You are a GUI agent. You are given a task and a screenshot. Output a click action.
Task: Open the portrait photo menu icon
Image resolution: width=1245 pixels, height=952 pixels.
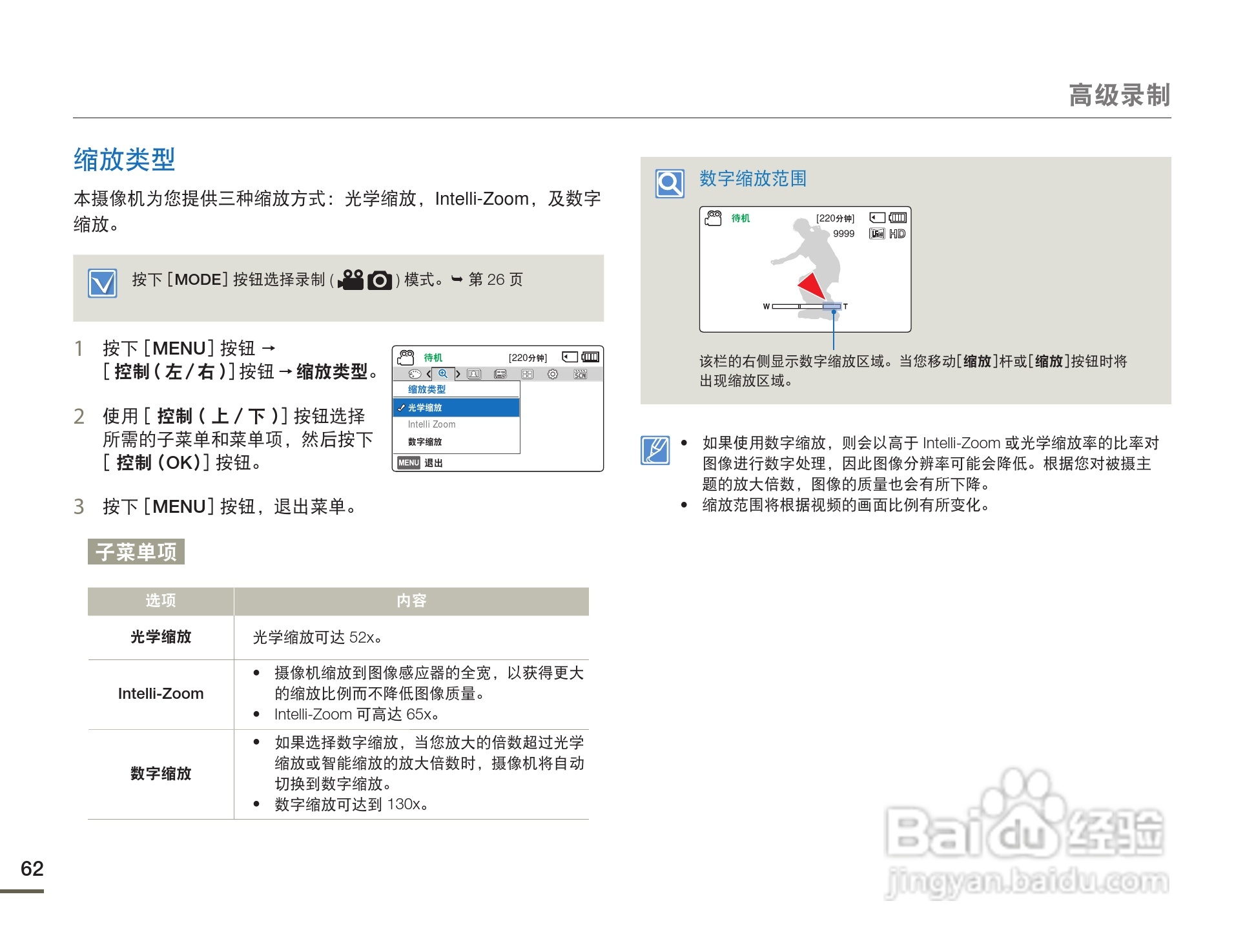[474, 375]
